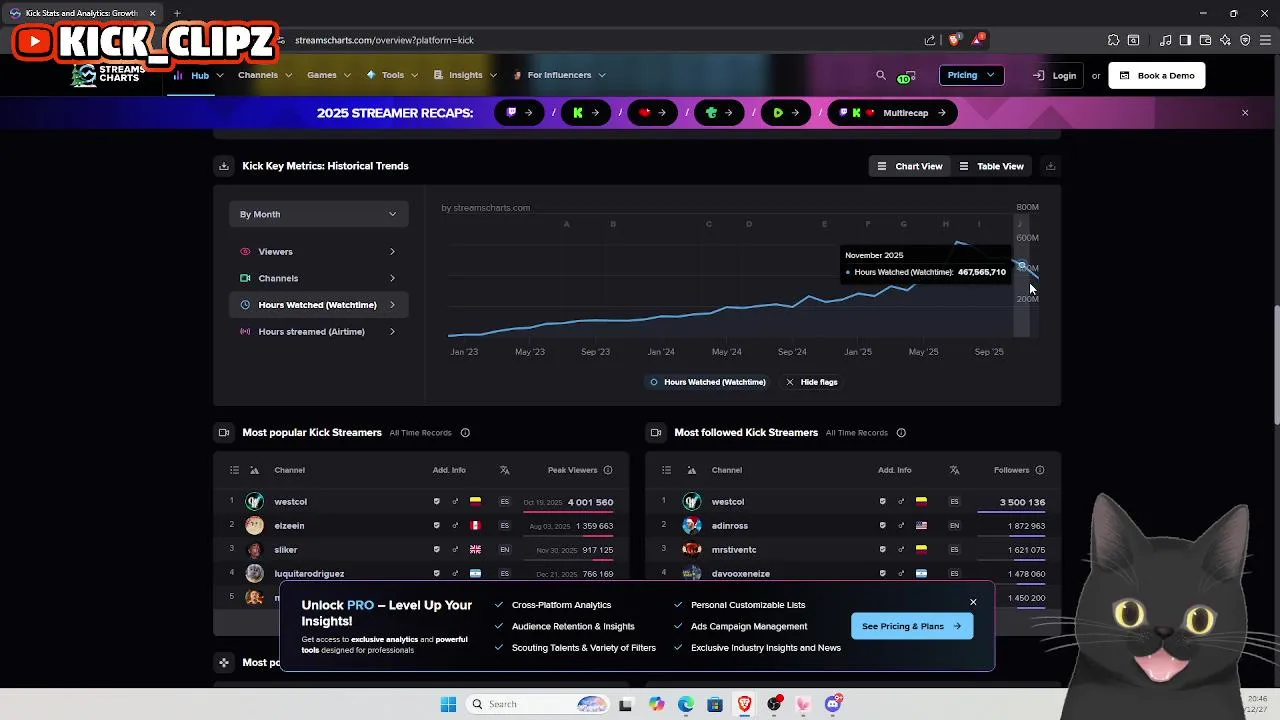The width and height of the screenshot is (1280, 720).
Task: Download the Historical Trends chart data icon
Action: click(224, 166)
